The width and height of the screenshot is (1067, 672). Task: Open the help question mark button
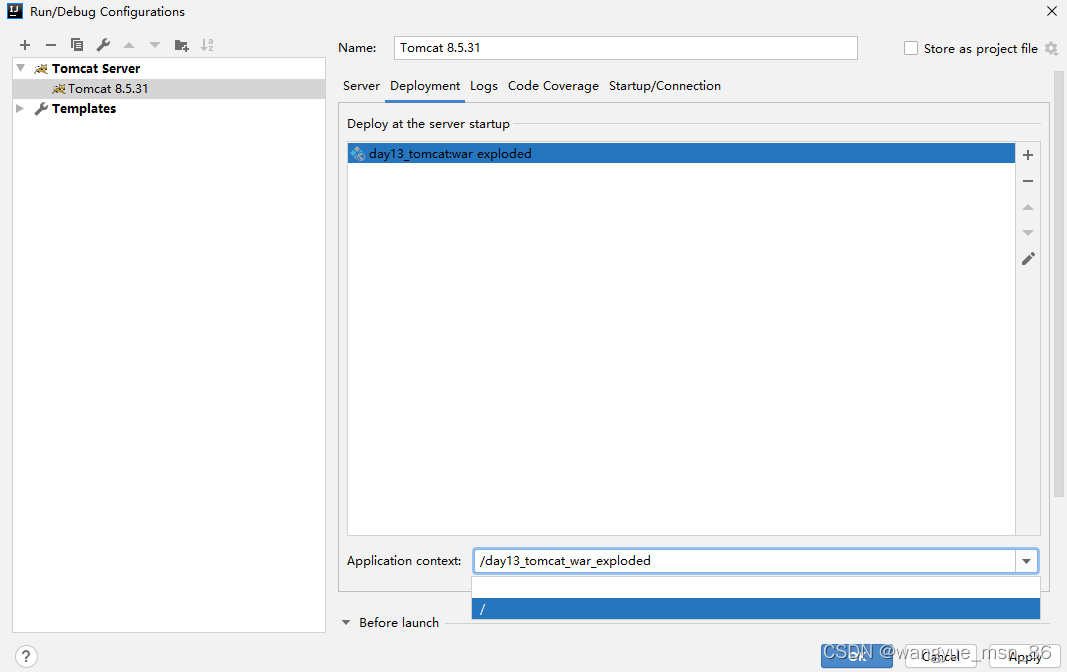pyautogui.click(x=26, y=656)
